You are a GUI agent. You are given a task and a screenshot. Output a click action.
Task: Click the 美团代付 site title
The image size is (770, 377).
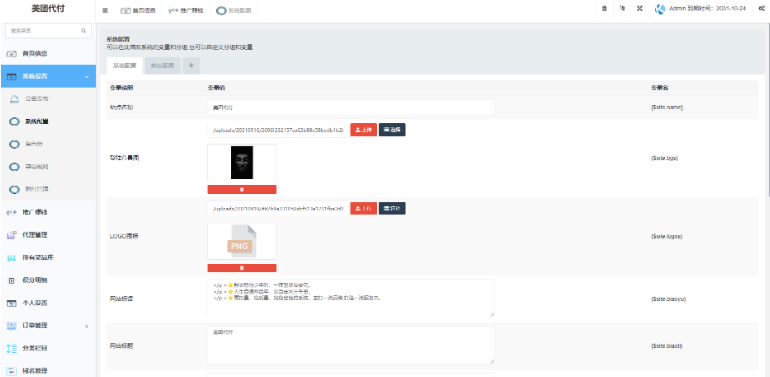coord(48,9)
